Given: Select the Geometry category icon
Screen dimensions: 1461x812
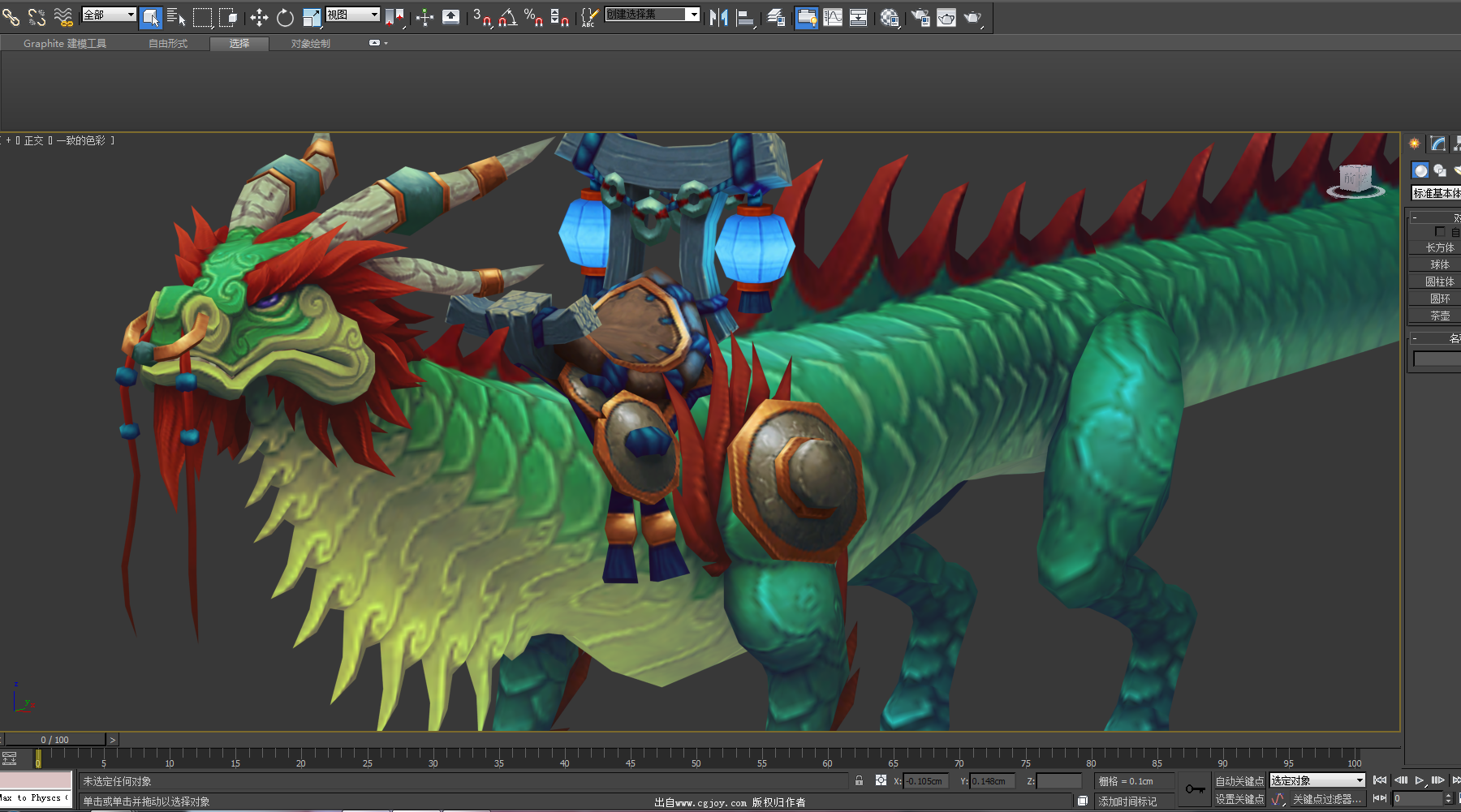Looking at the screenshot, I should click(1420, 170).
